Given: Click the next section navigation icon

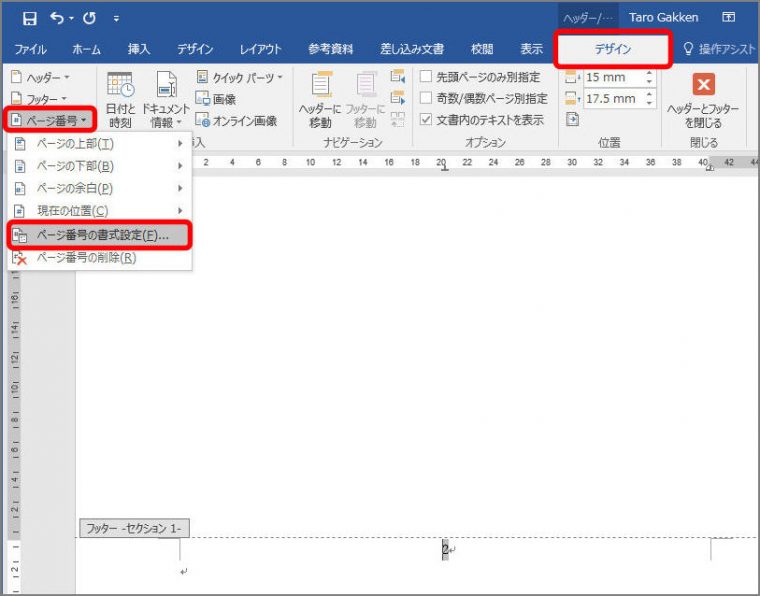Looking at the screenshot, I should click(x=397, y=97).
